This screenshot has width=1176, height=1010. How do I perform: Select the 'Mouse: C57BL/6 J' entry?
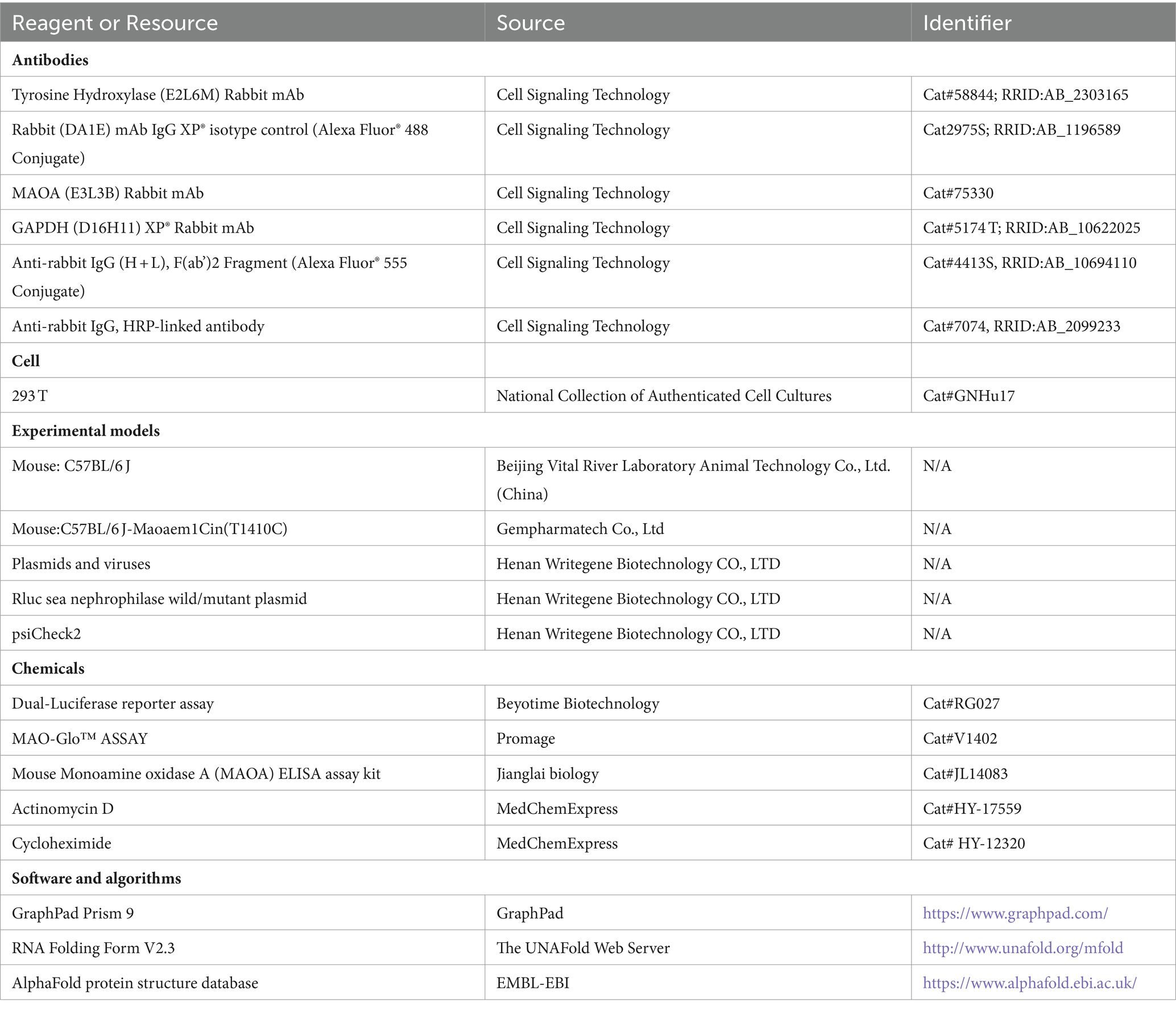71,466
